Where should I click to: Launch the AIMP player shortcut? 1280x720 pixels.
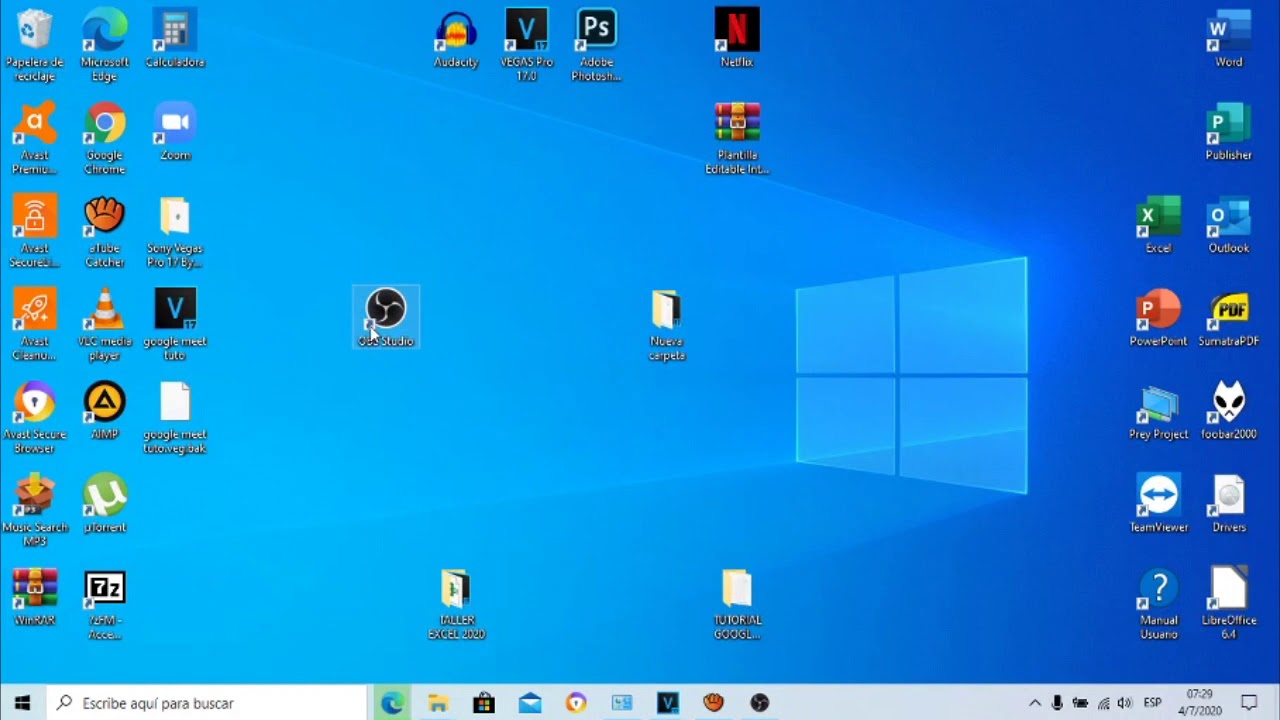coord(104,412)
